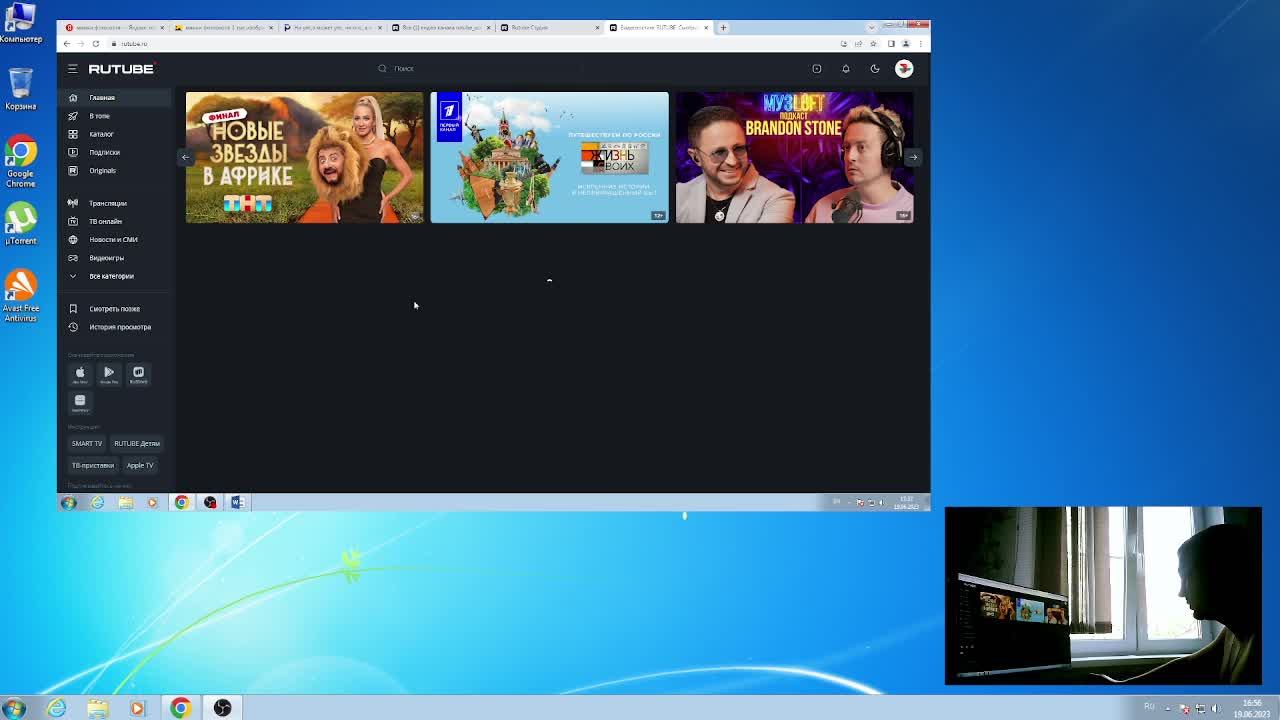Open Internet Explorer from the taskbar
The image size is (1280, 720).
pyautogui.click(x=56, y=708)
